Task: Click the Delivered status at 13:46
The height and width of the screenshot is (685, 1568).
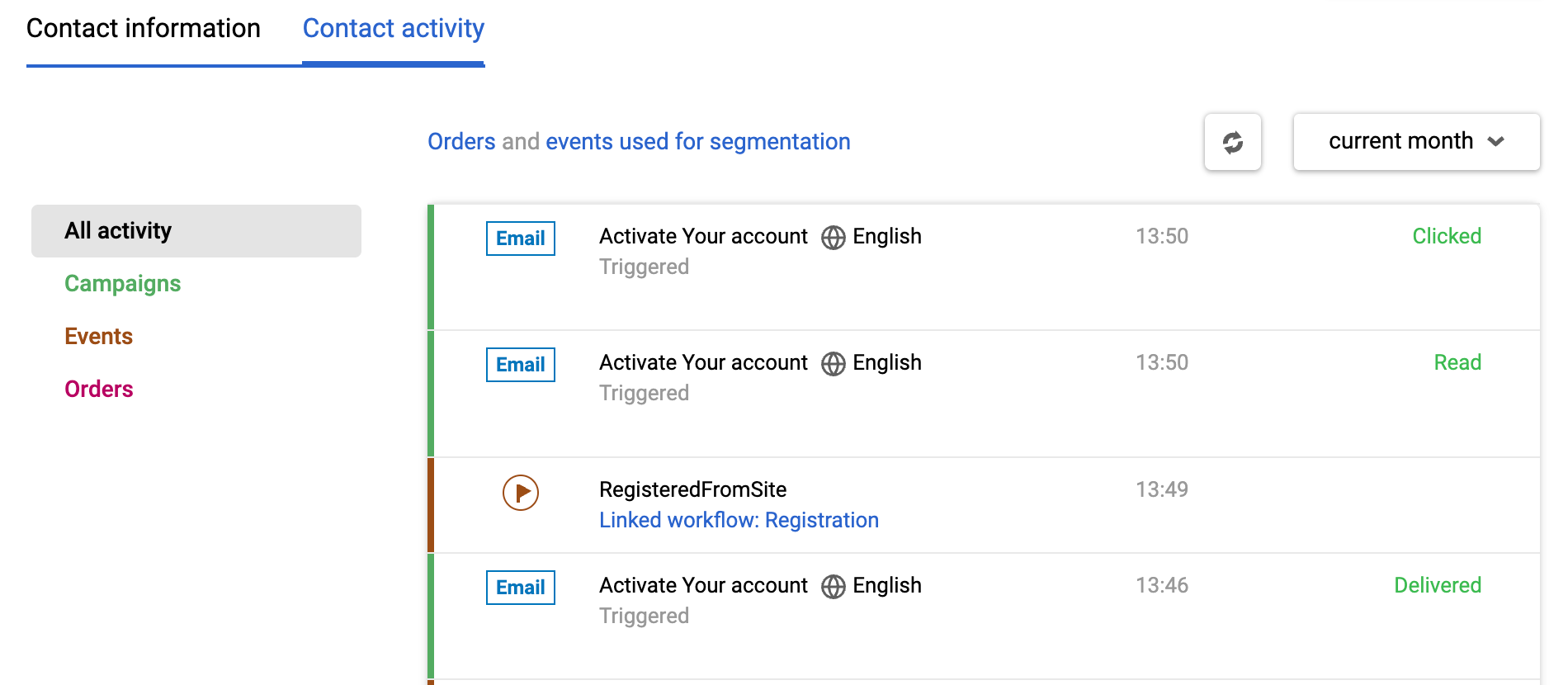Action: [1437, 586]
